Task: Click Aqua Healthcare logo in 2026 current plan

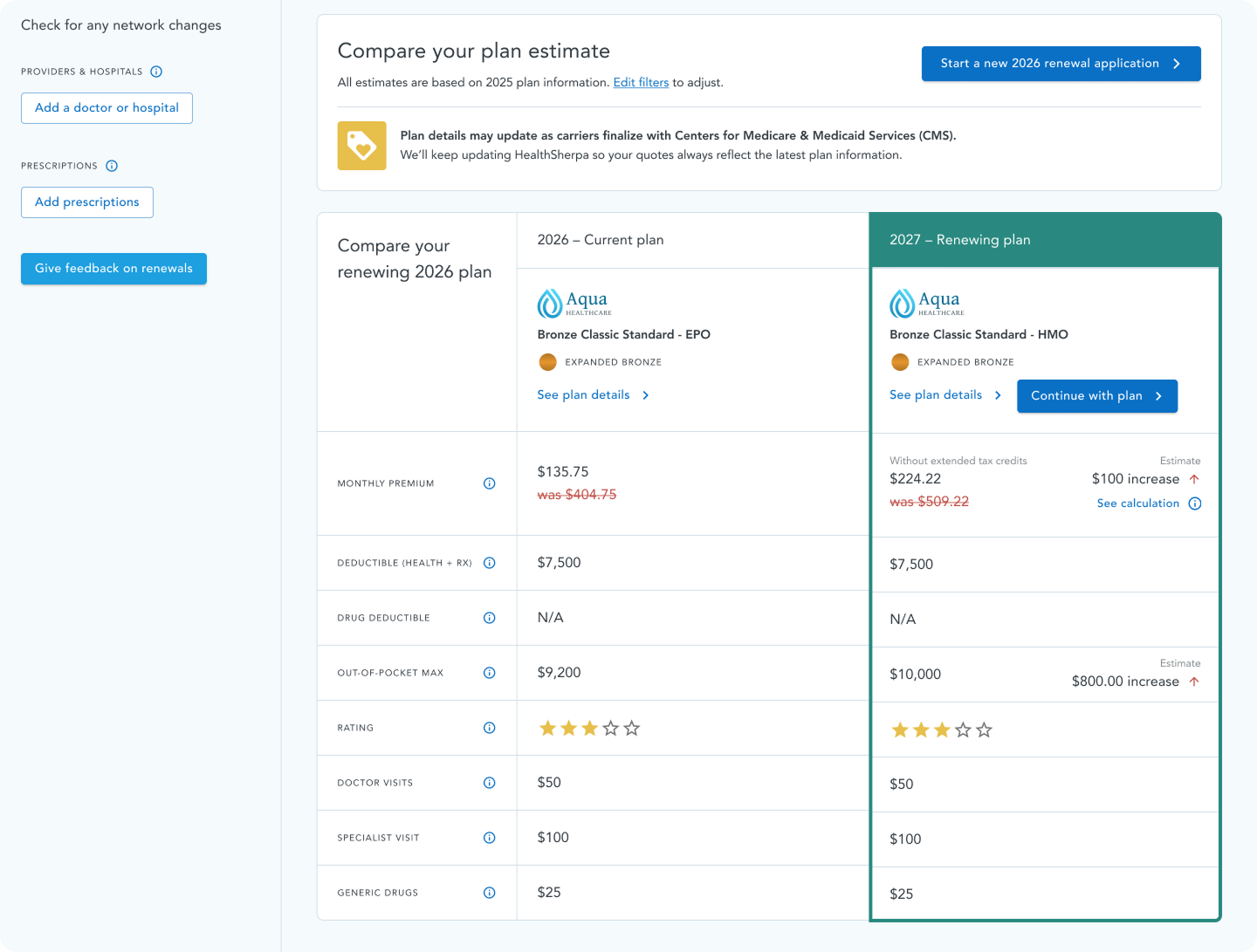Action: (574, 304)
